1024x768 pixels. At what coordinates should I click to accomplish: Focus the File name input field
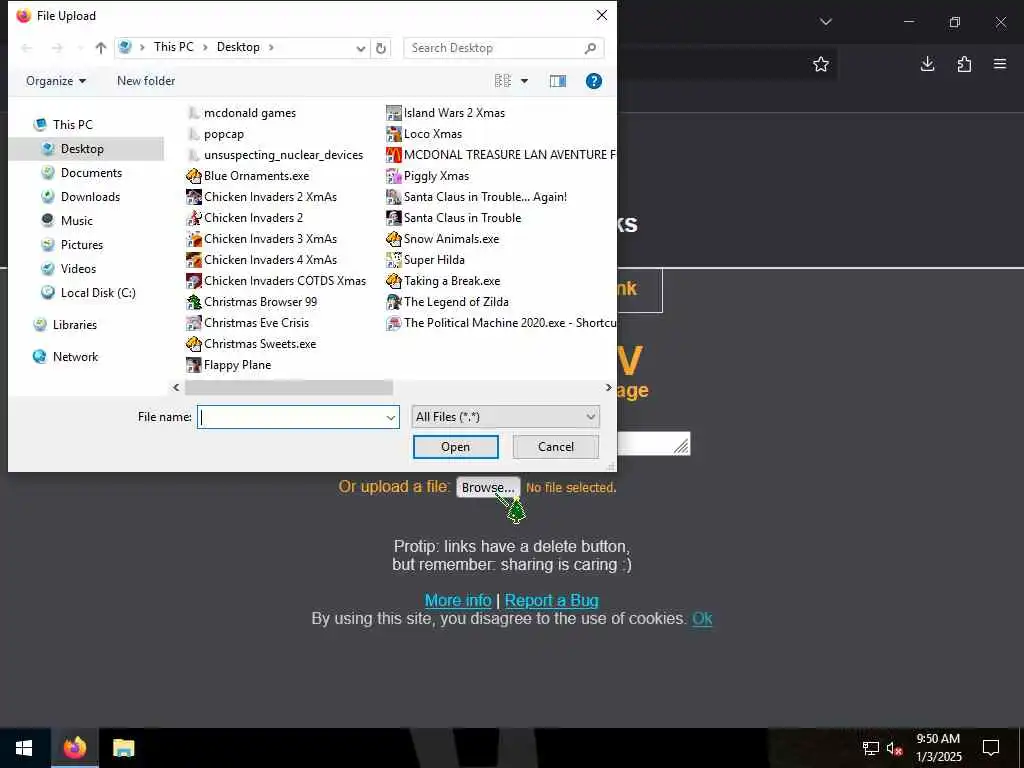(291, 417)
